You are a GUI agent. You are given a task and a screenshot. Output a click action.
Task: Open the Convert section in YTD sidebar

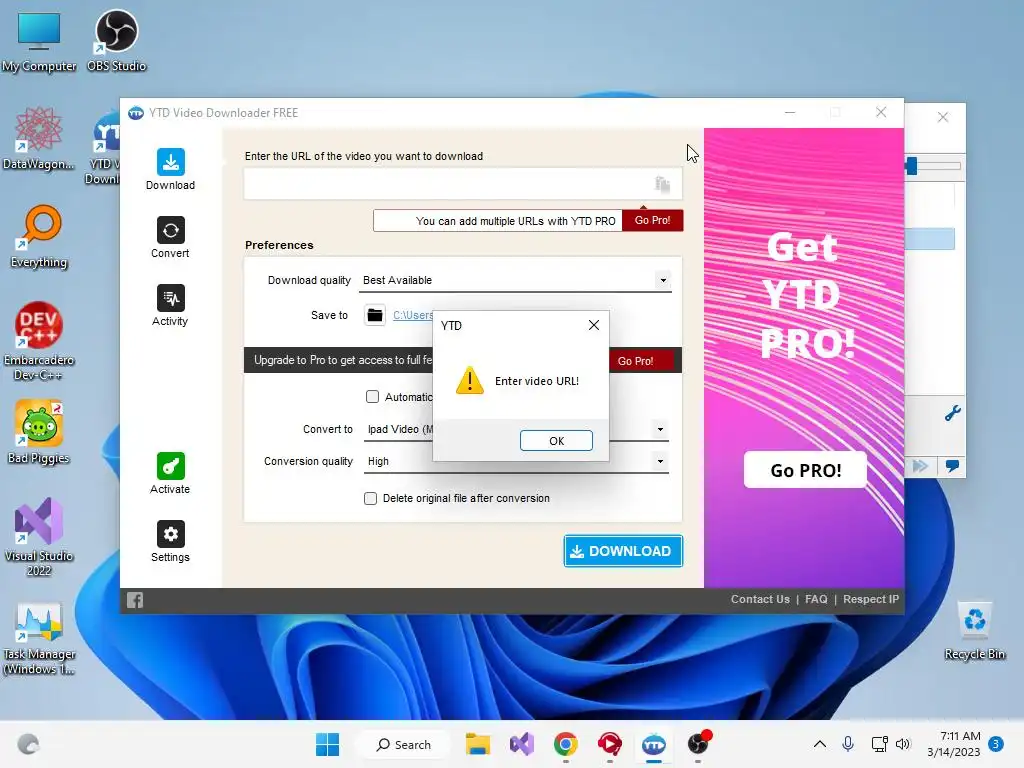tap(170, 237)
